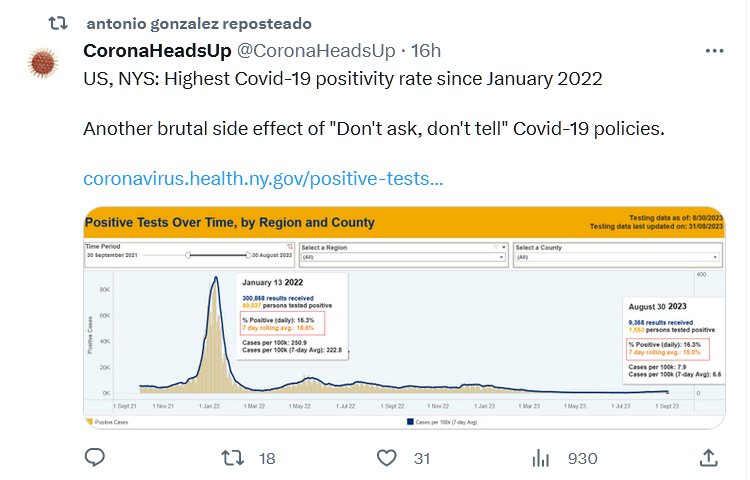Image resolution: width=750 pixels, height=480 pixels.
Task: Like the tweet with heart icon
Action: (387, 457)
